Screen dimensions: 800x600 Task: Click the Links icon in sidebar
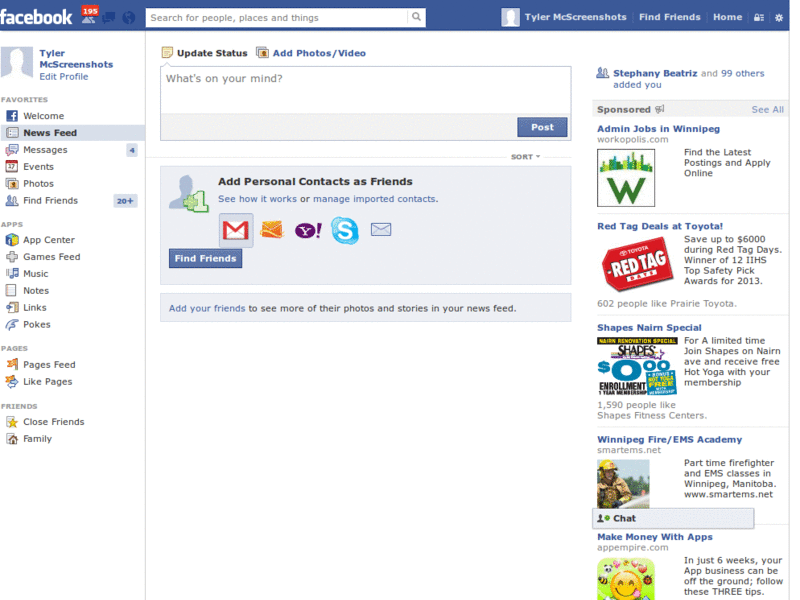point(12,307)
